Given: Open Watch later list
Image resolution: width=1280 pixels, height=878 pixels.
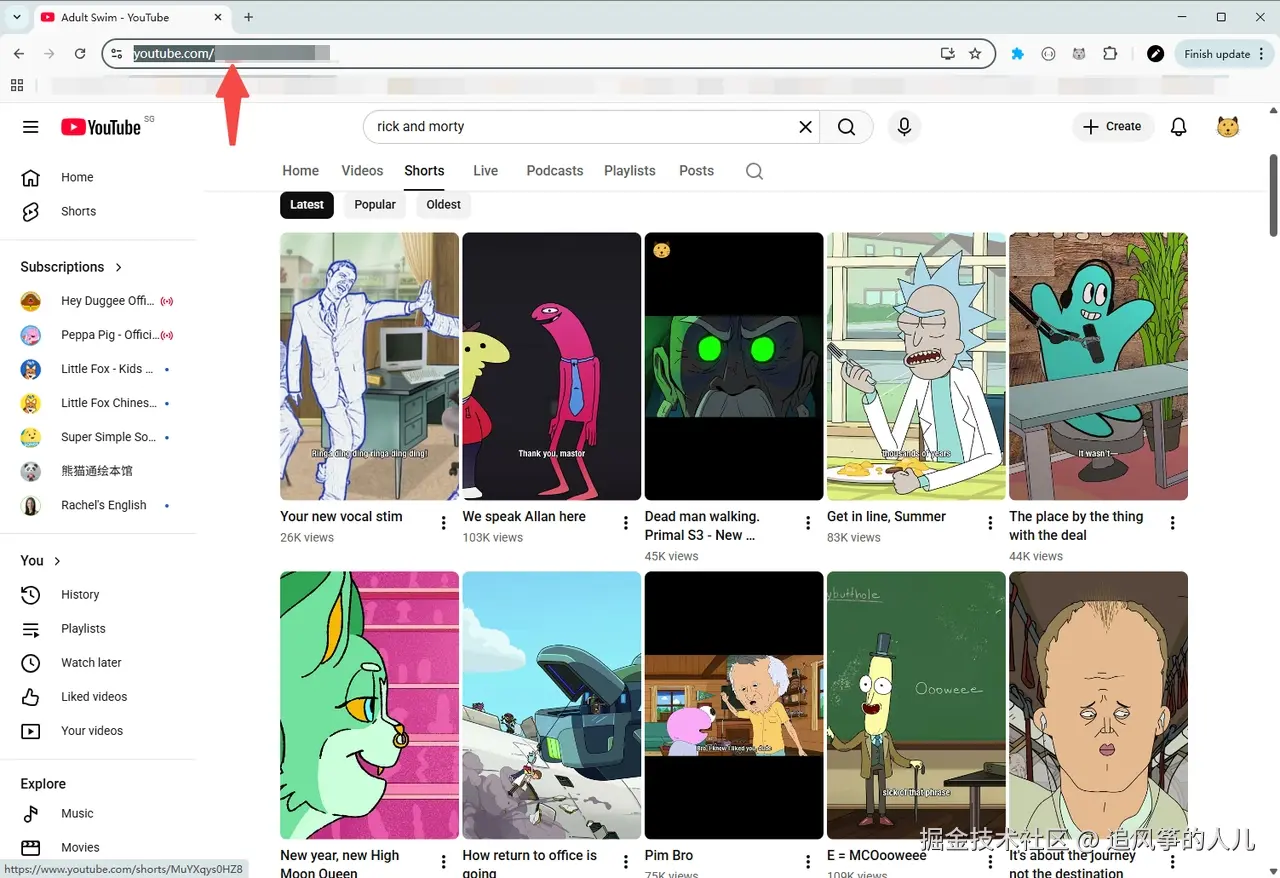Looking at the screenshot, I should tap(100, 662).
